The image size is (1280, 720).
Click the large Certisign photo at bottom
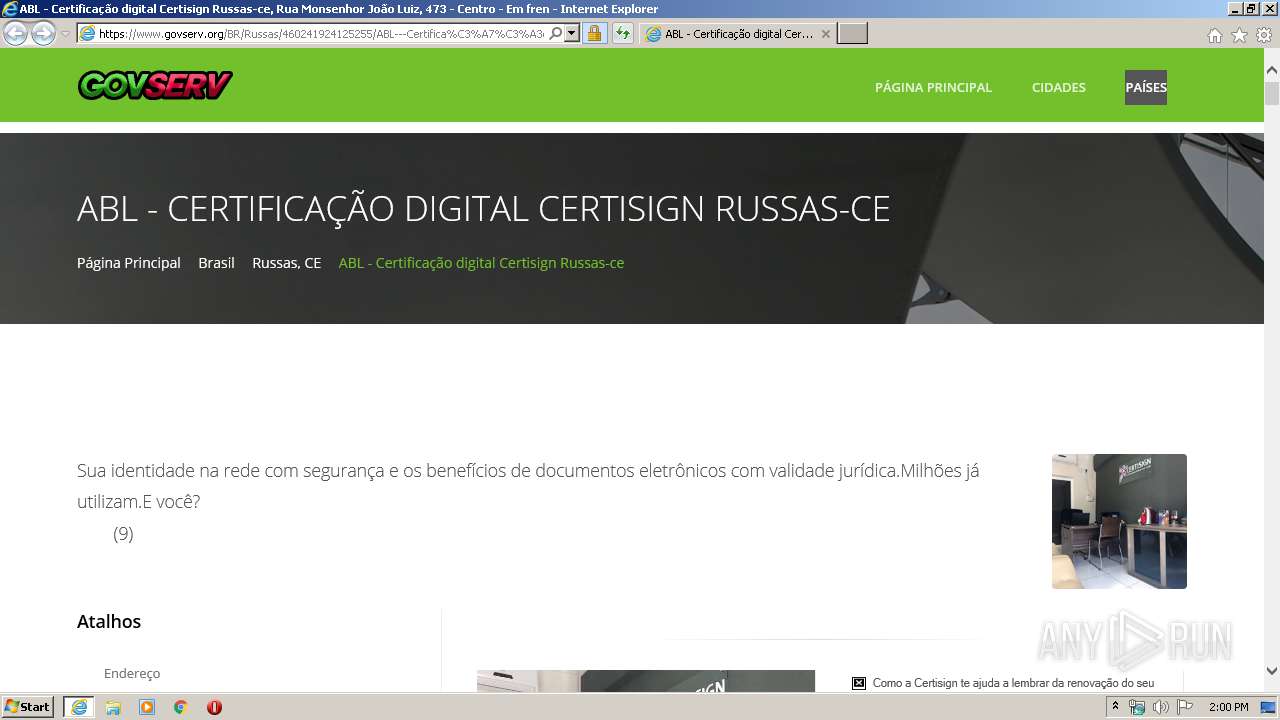(646, 681)
